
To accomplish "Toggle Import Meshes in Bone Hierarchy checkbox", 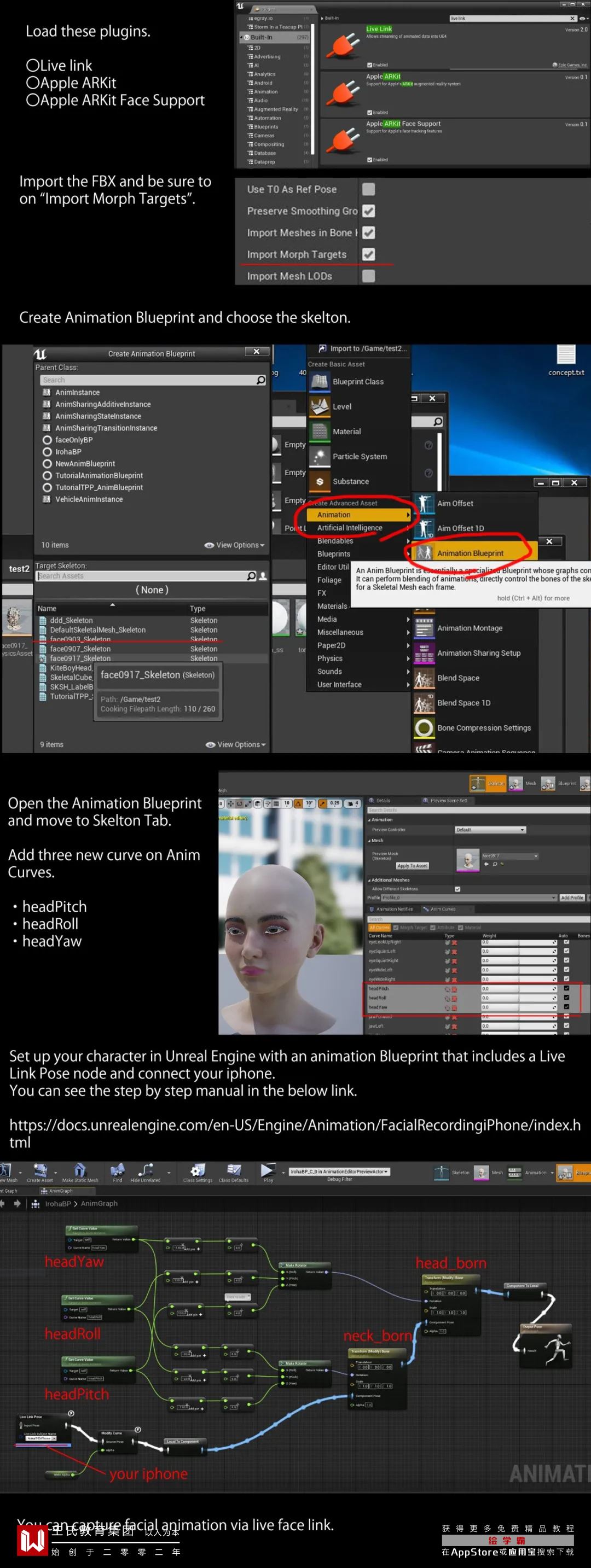I will click(x=369, y=232).
